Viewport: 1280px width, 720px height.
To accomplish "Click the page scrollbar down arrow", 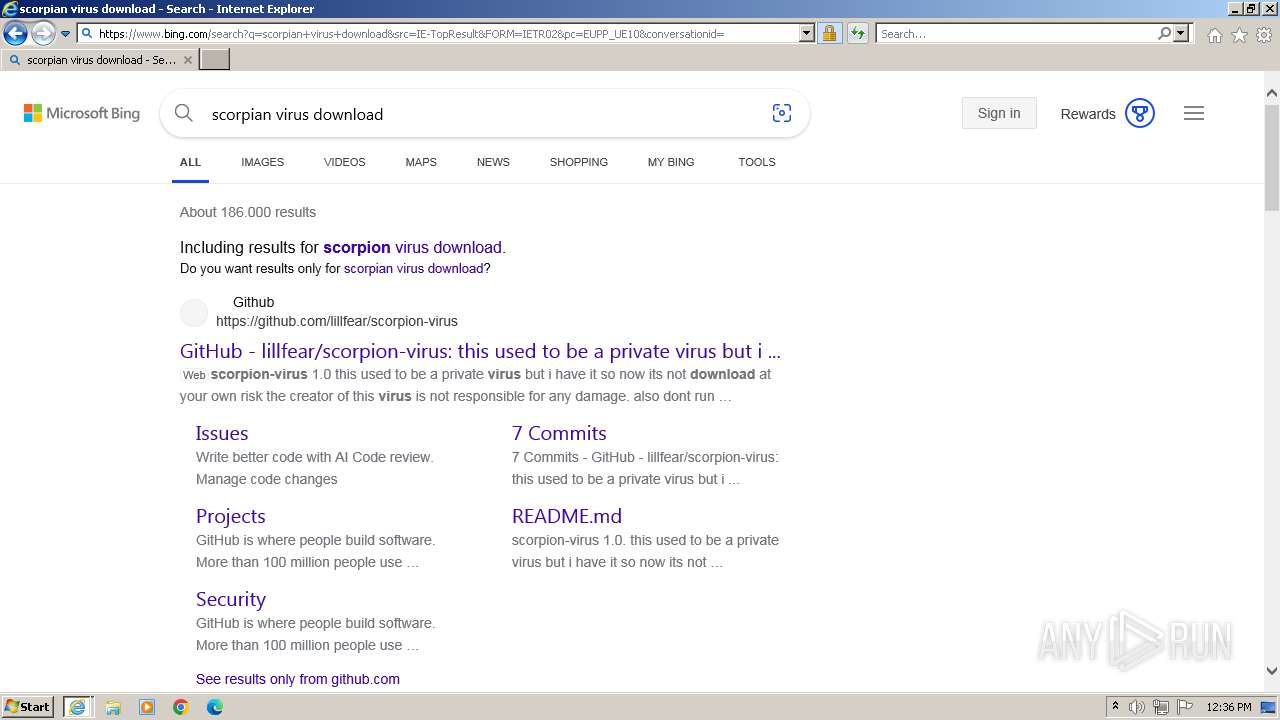I will click(x=1272, y=672).
